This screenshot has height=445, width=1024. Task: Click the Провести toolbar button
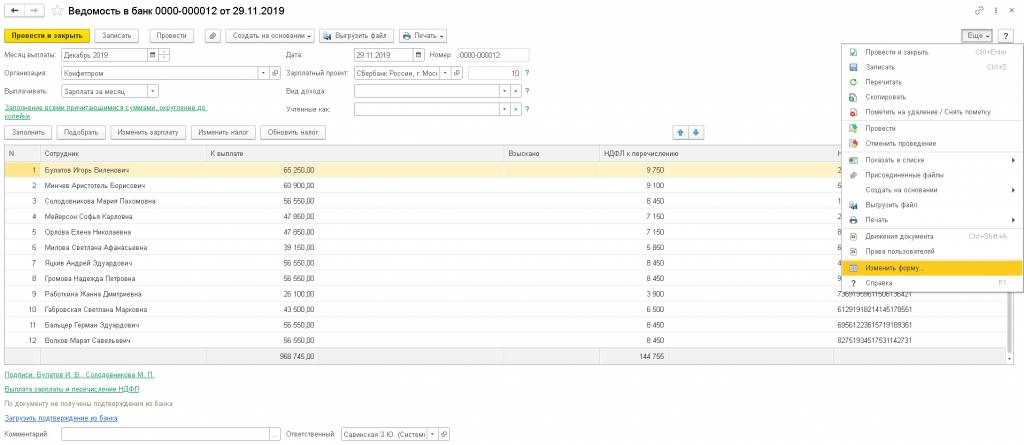point(172,36)
